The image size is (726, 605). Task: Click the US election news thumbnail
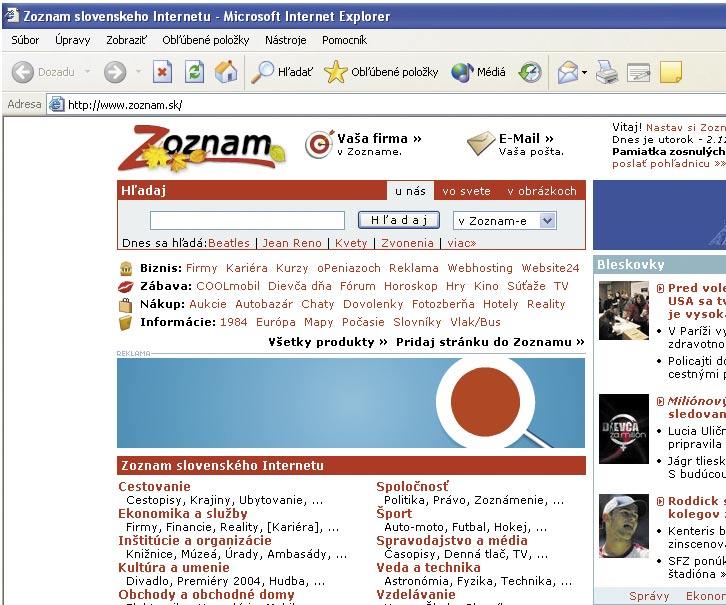point(624,310)
